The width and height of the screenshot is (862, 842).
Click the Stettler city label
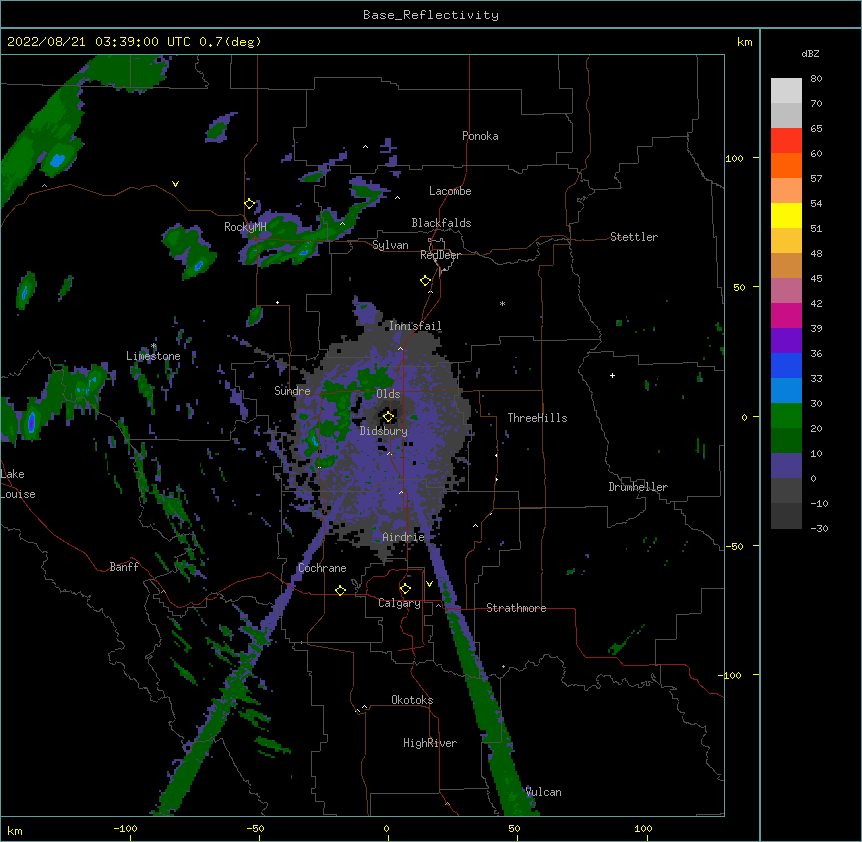point(634,237)
